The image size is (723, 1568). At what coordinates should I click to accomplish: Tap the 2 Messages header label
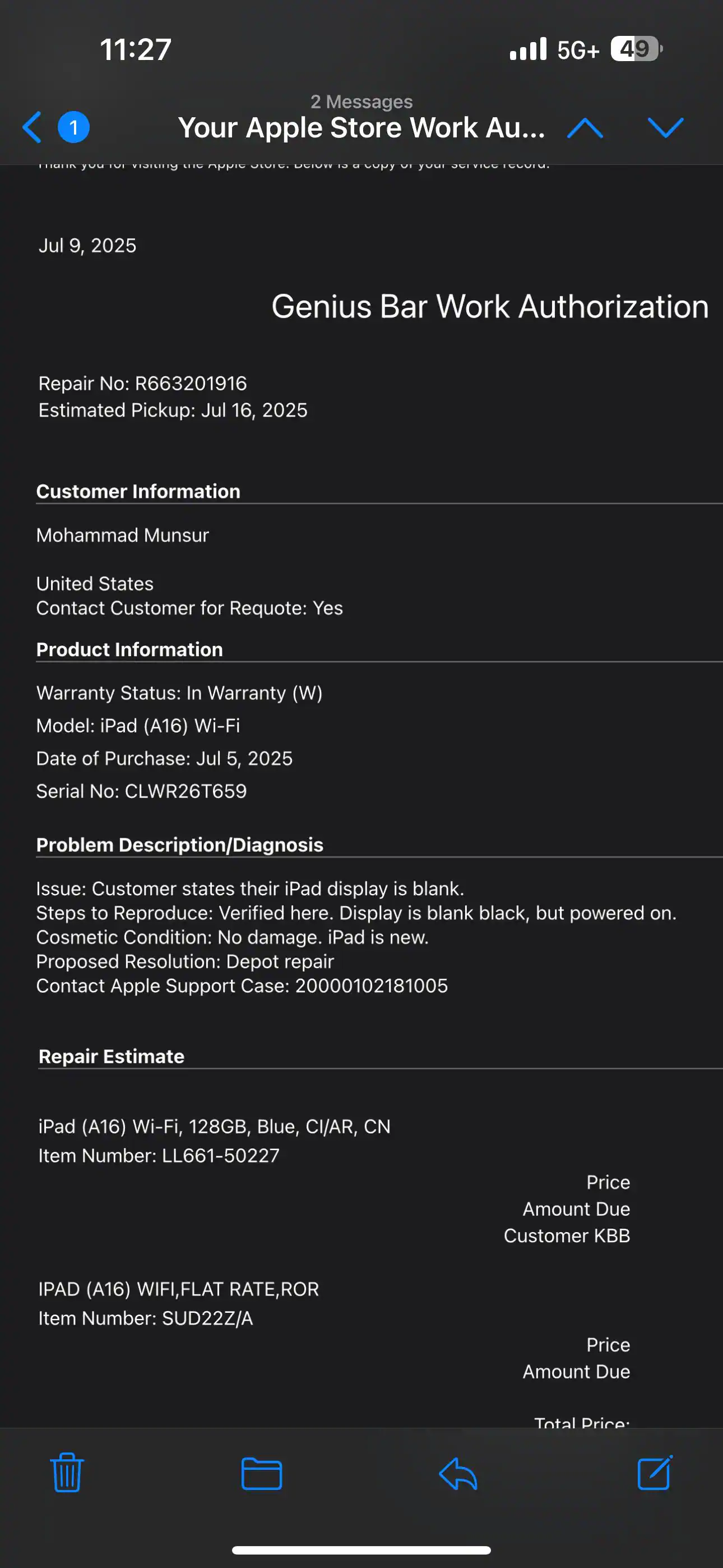361,101
